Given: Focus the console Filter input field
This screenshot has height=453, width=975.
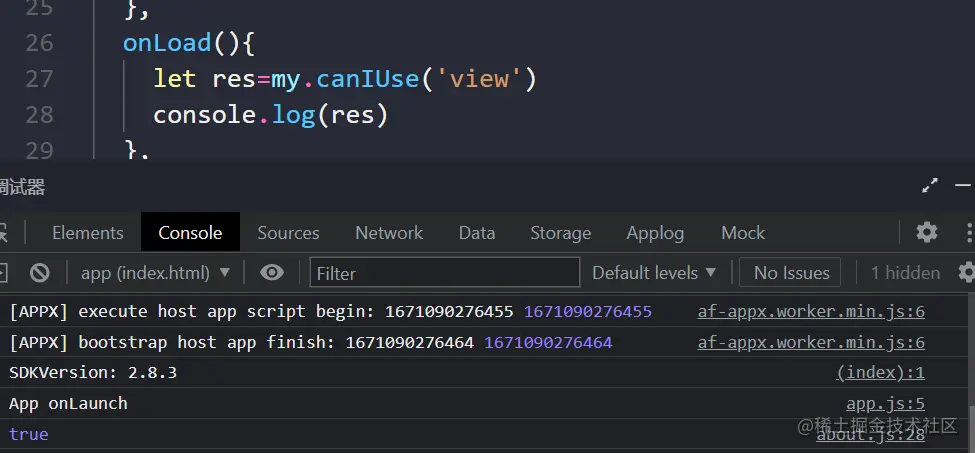Looking at the screenshot, I should click(445, 272).
